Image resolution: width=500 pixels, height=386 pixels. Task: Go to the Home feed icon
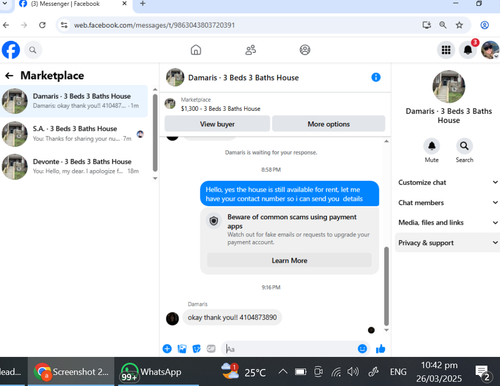(196, 50)
